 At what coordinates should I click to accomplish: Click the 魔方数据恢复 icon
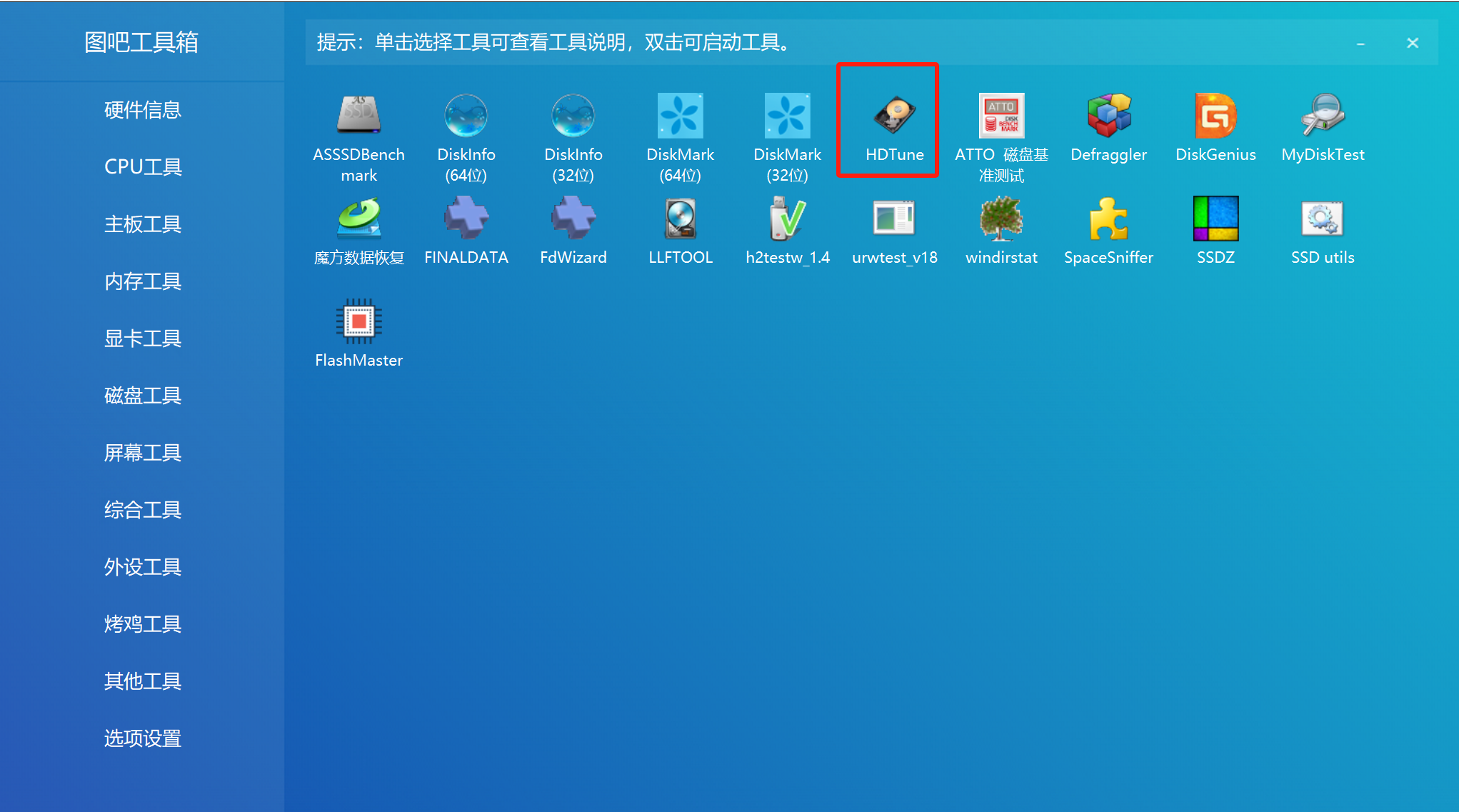click(359, 219)
